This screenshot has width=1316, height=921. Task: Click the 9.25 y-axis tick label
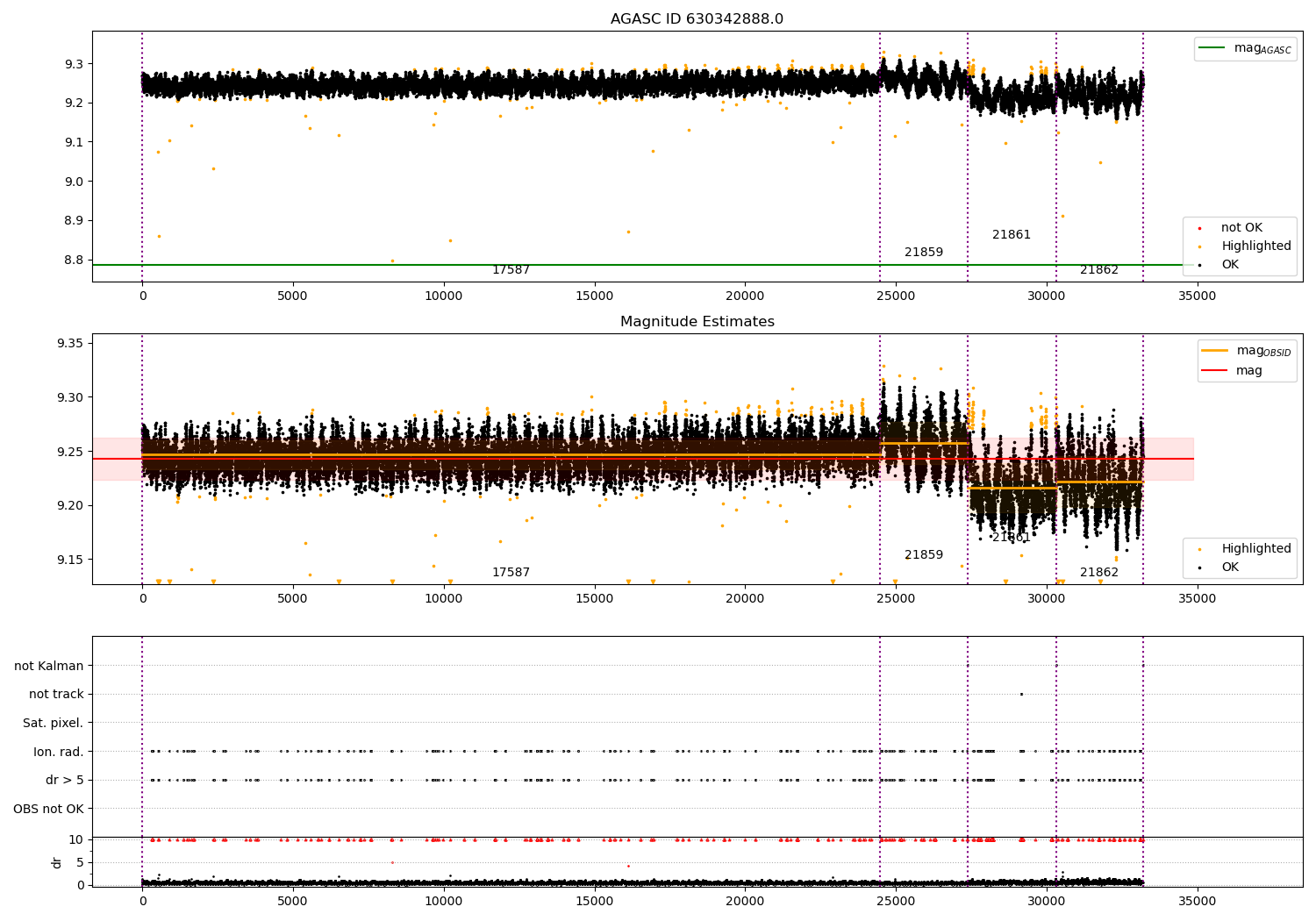pyautogui.click(x=70, y=452)
